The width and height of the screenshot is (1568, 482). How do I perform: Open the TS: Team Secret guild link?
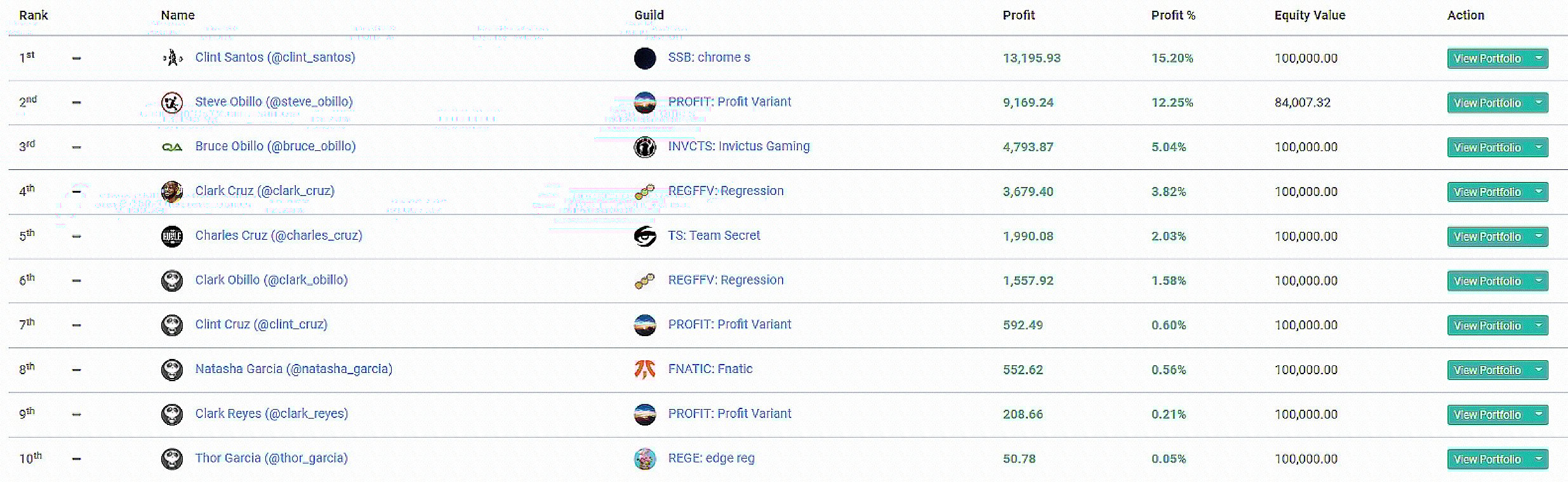[714, 235]
